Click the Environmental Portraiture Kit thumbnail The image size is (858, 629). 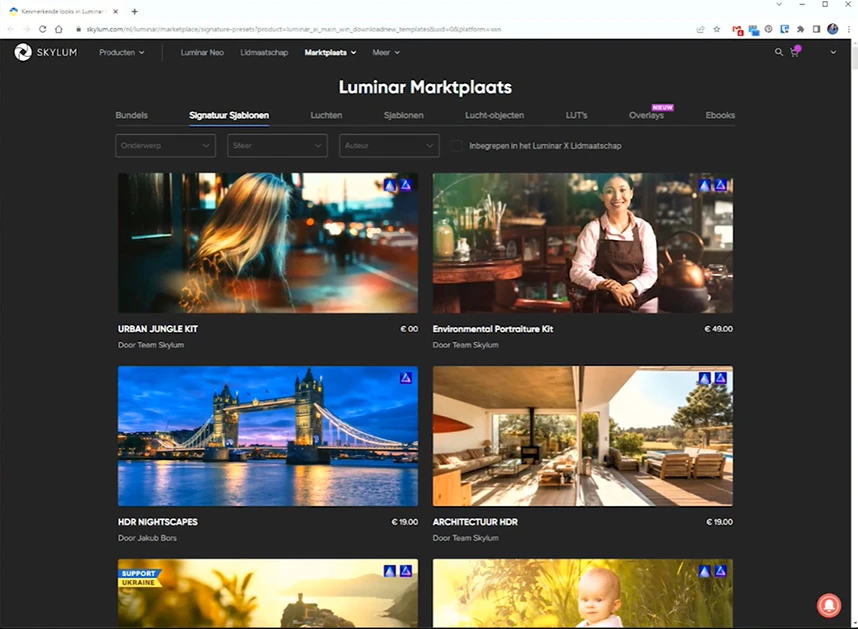click(583, 243)
